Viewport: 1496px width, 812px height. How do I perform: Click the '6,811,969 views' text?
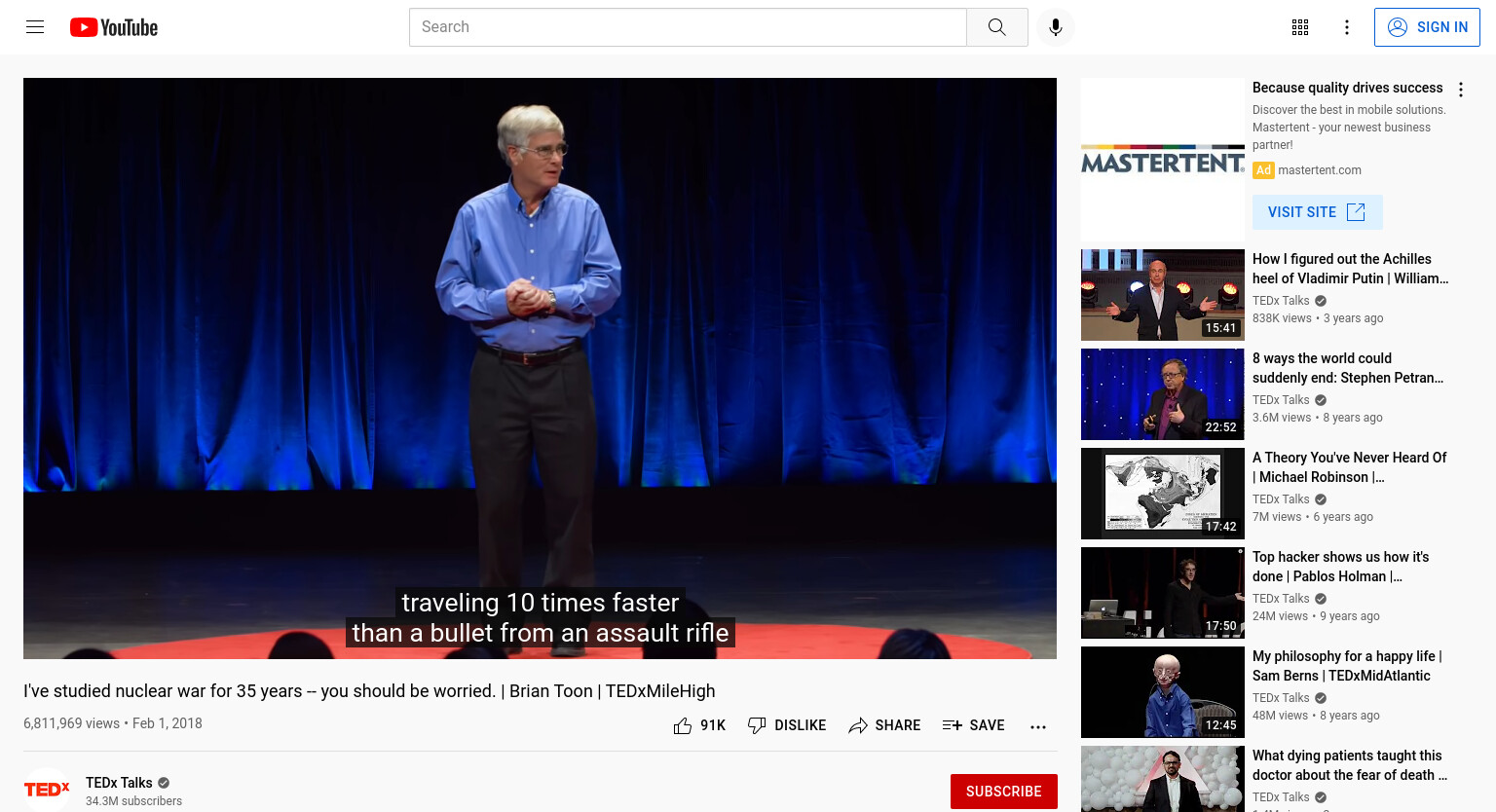[x=71, y=723]
